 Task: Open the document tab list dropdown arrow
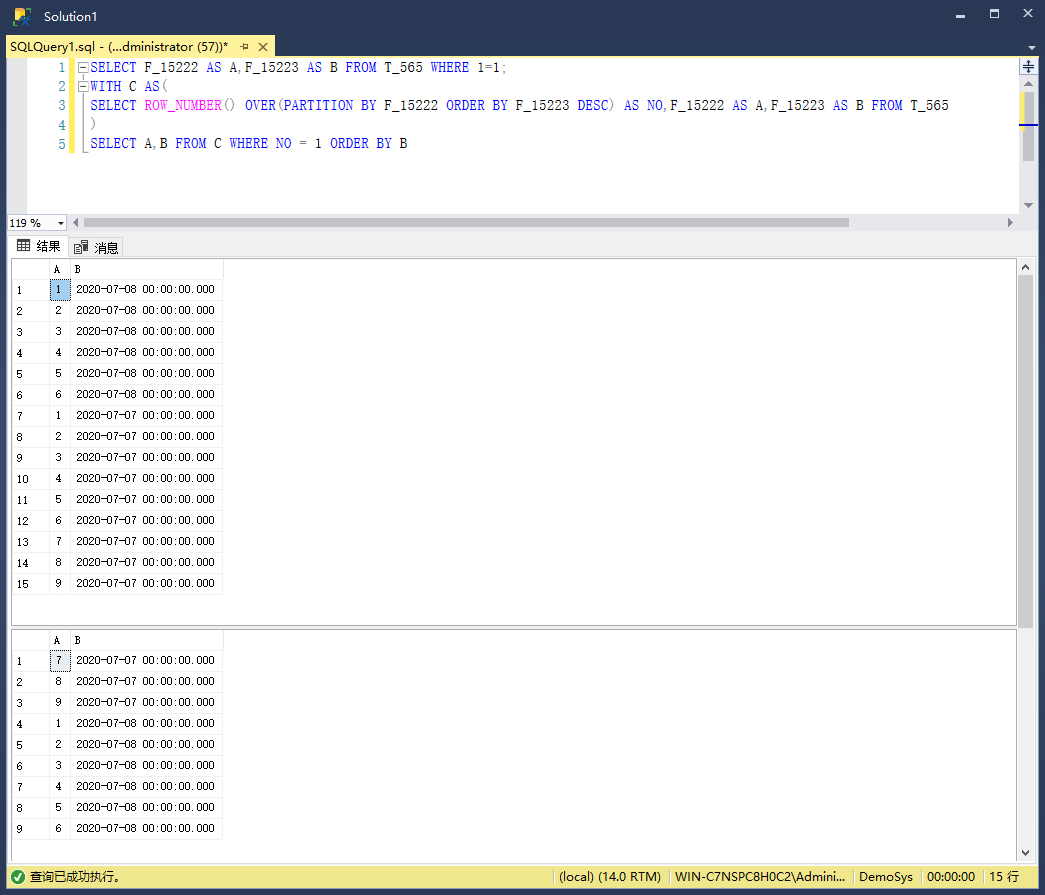(1032, 48)
